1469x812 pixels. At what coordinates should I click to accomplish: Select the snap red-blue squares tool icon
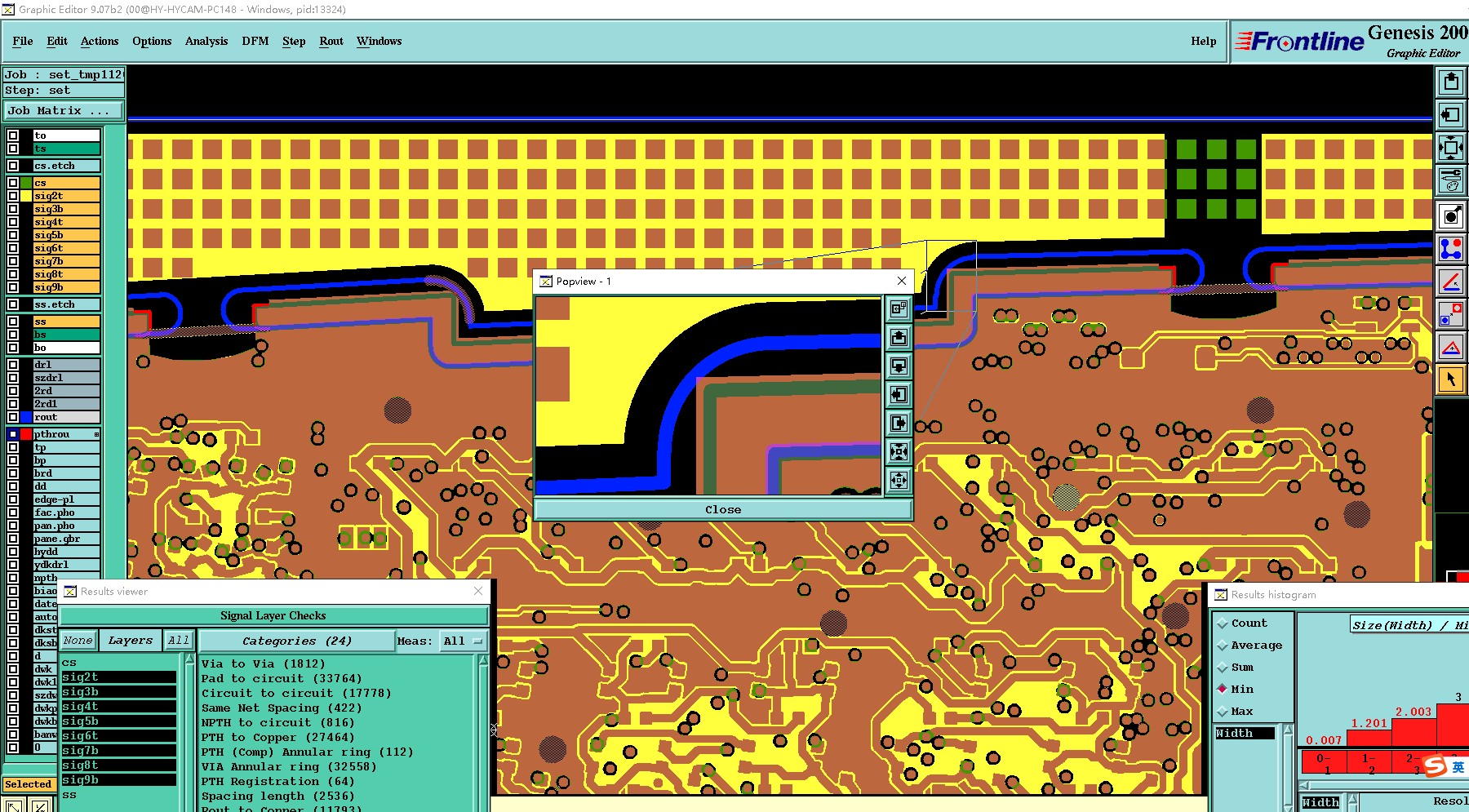pyautogui.click(x=1450, y=314)
